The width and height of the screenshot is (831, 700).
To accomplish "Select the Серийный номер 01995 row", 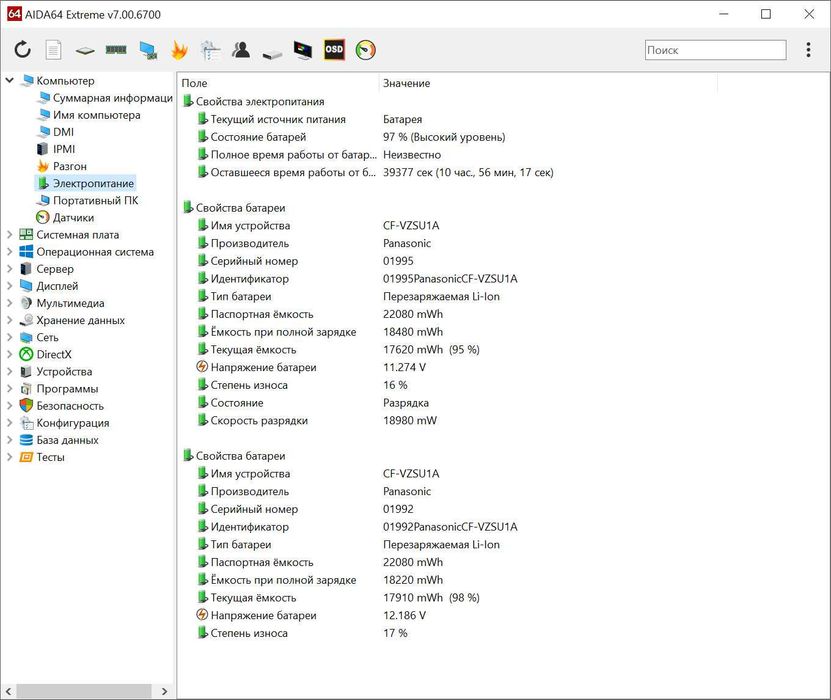I will pyautogui.click(x=305, y=261).
